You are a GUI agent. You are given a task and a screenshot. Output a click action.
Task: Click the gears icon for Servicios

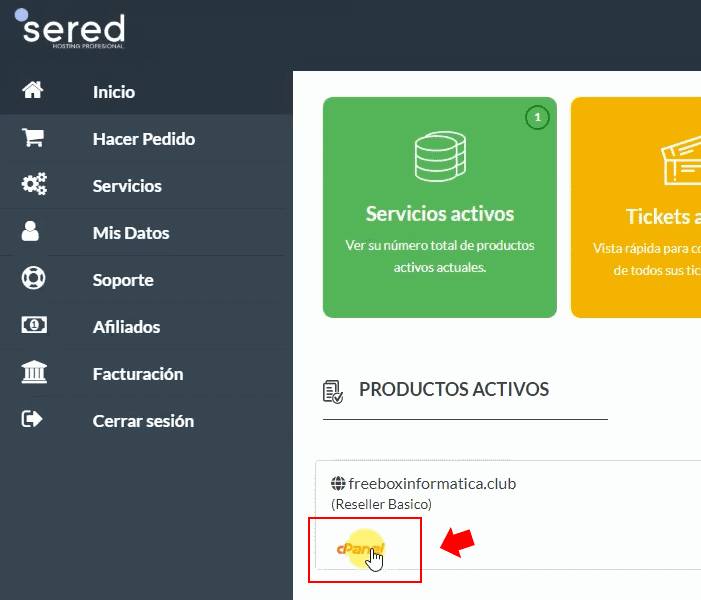(33, 185)
